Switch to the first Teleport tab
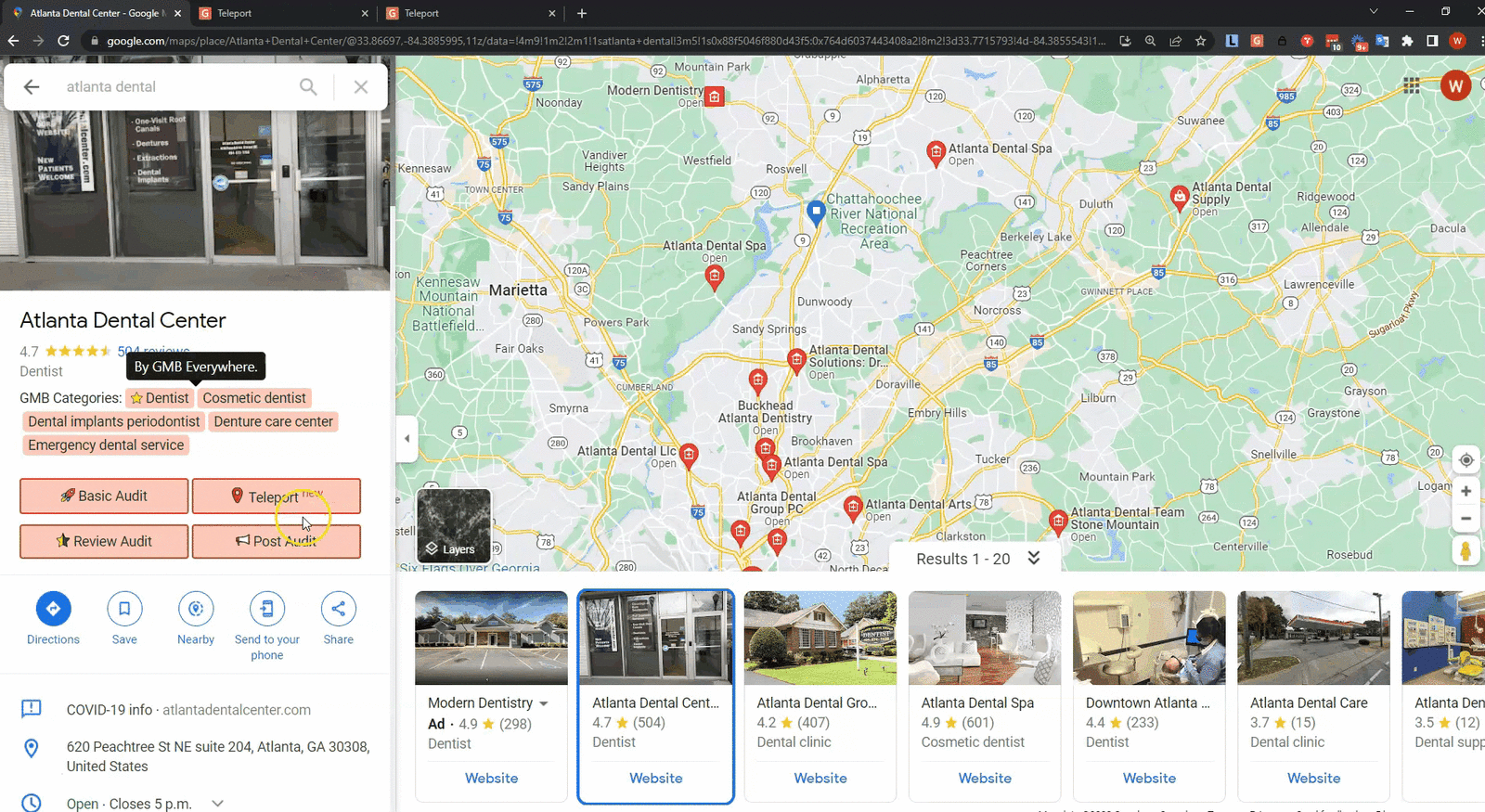Image resolution: width=1485 pixels, height=812 pixels. 282,13
